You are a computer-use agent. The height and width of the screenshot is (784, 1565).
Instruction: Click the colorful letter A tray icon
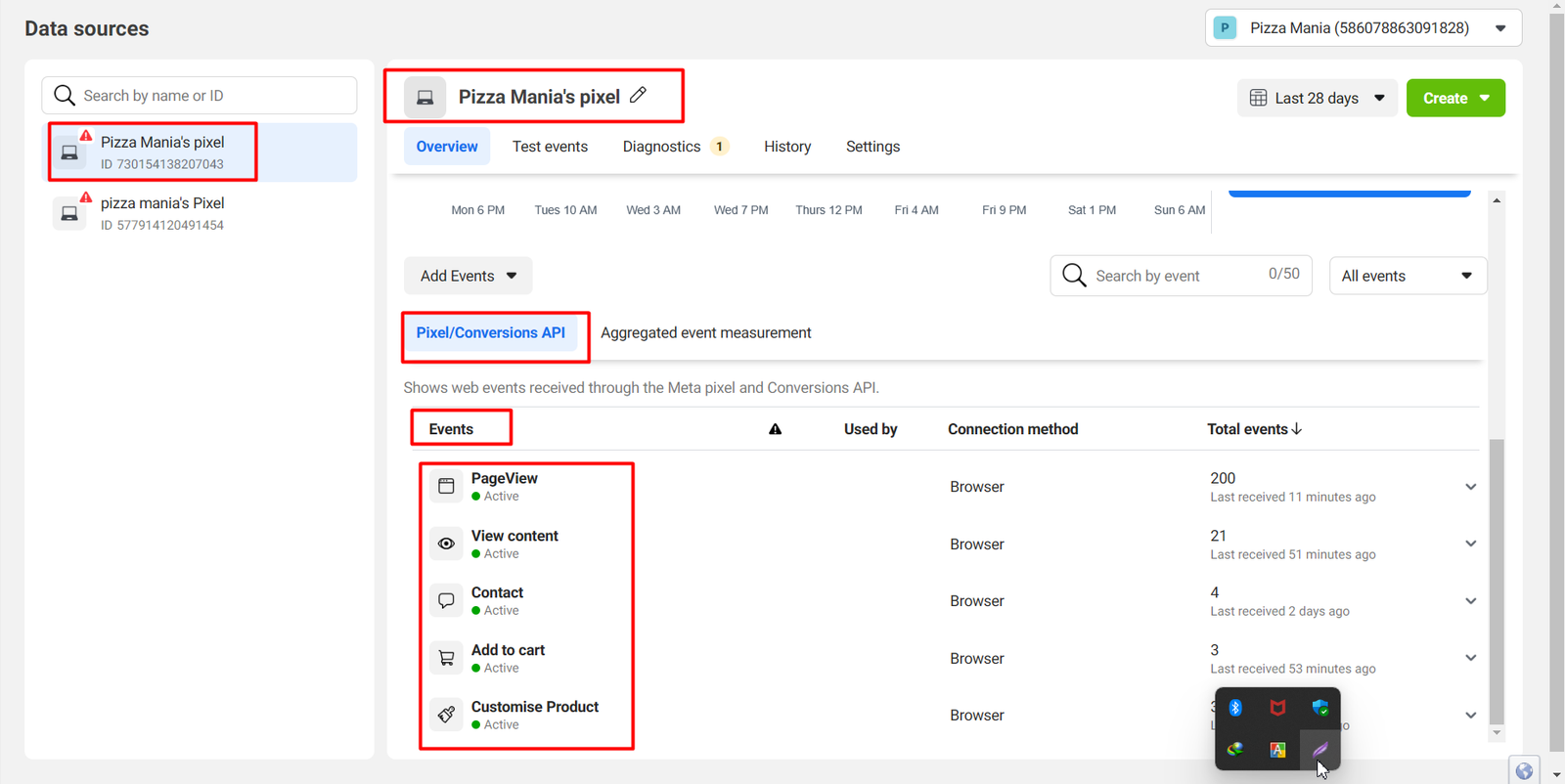[1277, 750]
